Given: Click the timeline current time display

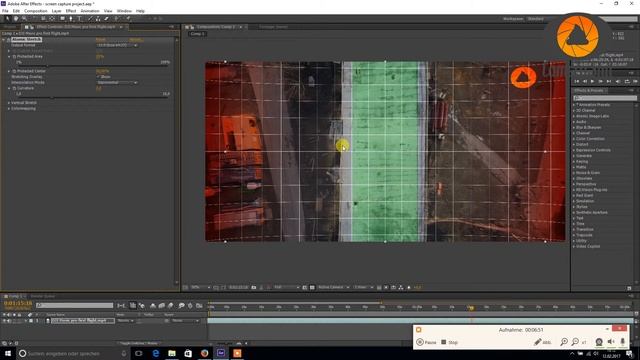Looking at the screenshot, I should click(x=18, y=304).
